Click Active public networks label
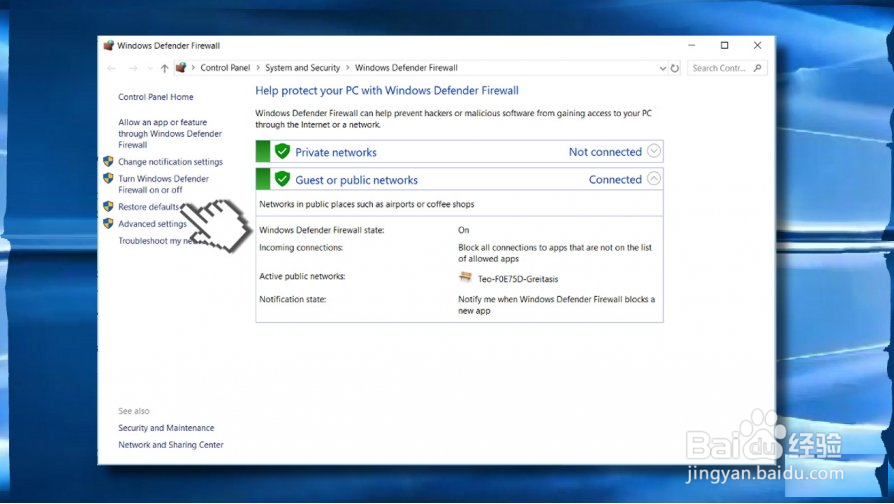 click(302, 276)
